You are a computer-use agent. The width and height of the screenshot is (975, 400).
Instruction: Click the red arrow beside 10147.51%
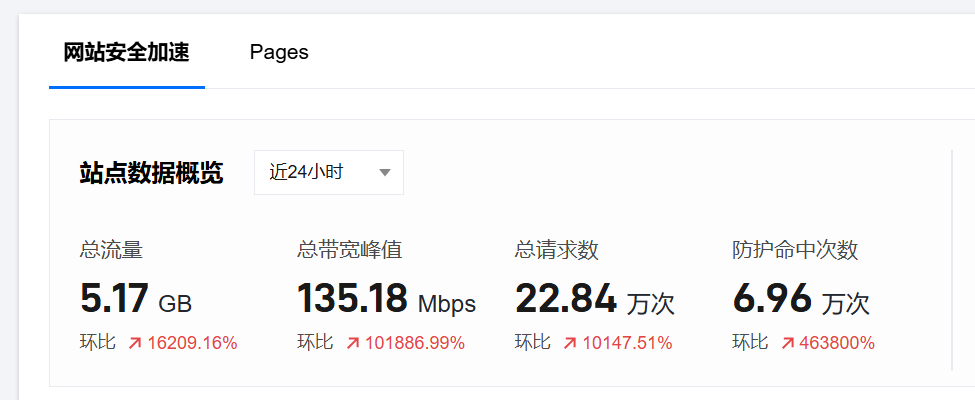coord(570,343)
